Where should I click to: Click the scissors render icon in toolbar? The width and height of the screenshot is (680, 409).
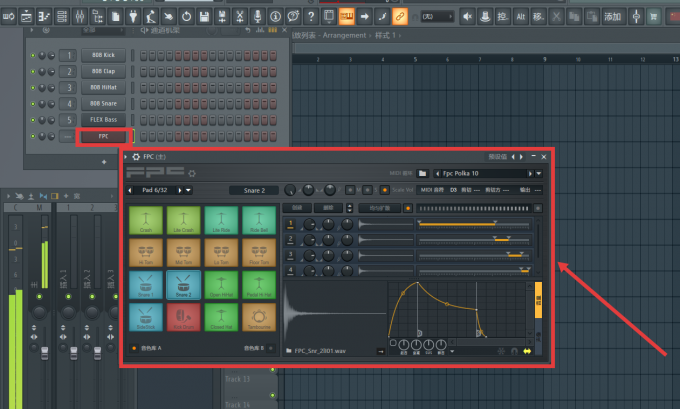(240, 17)
